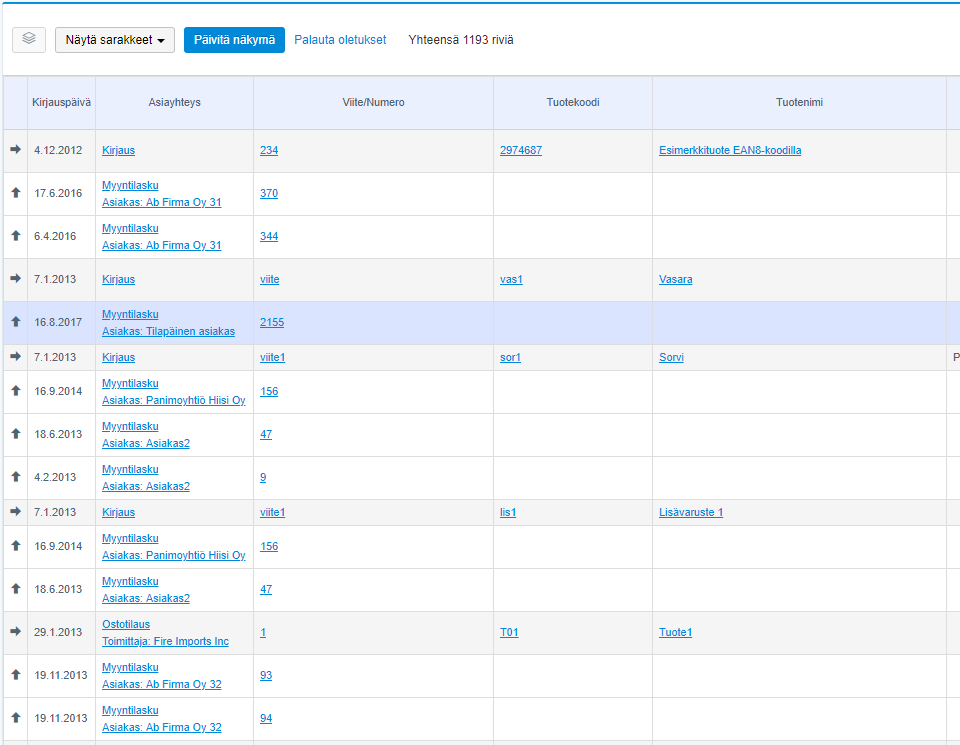Open product code 2974687 link
Screen dimensions: 960x745
point(521,151)
